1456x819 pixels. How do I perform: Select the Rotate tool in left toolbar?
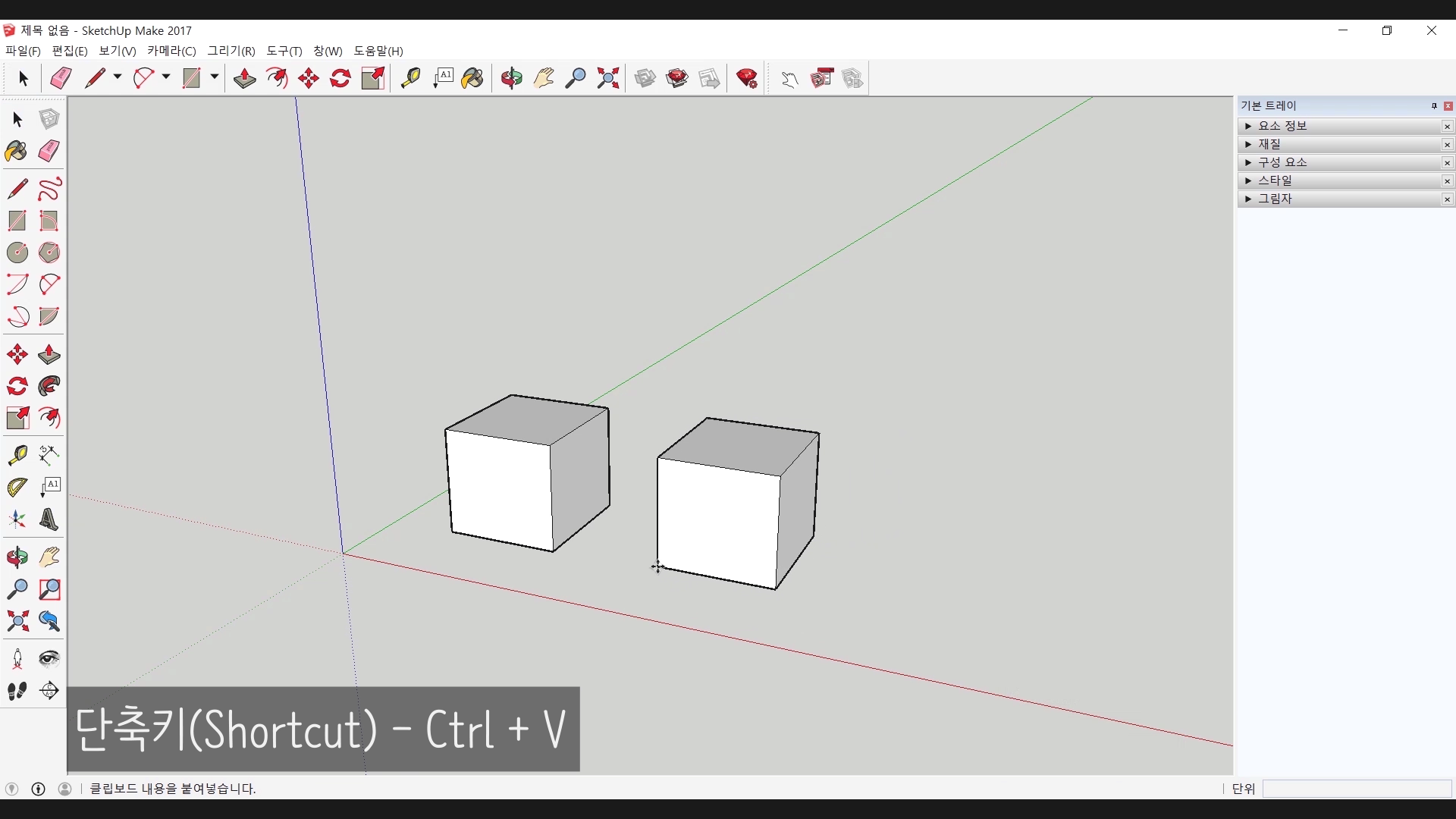pos(17,387)
